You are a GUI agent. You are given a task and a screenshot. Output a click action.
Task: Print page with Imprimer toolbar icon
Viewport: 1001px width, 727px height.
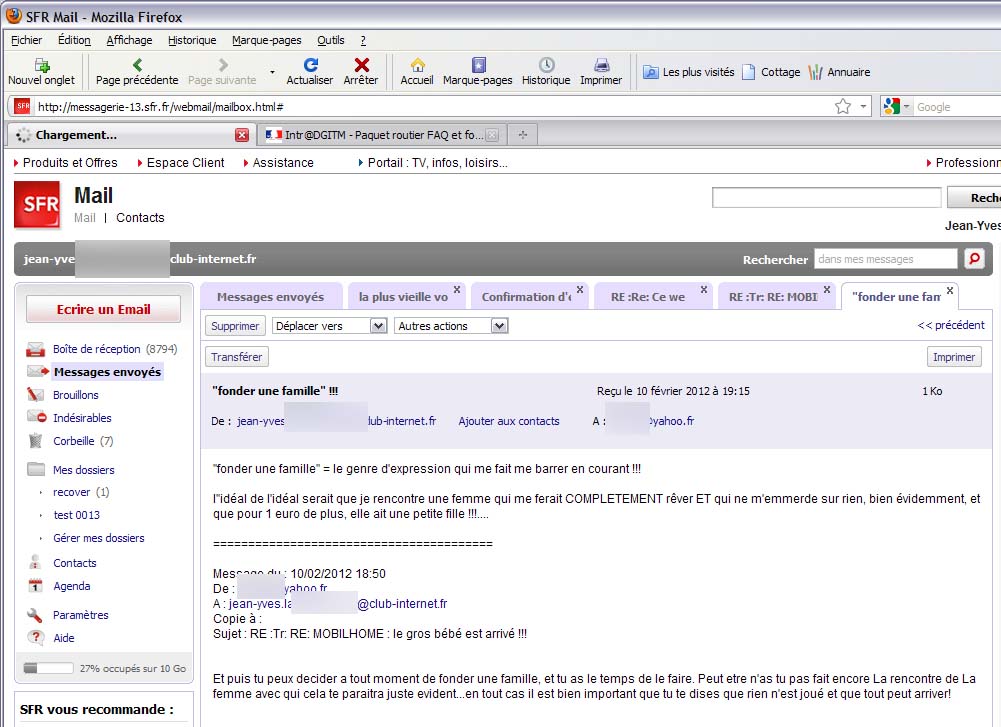click(x=601, y=71)
